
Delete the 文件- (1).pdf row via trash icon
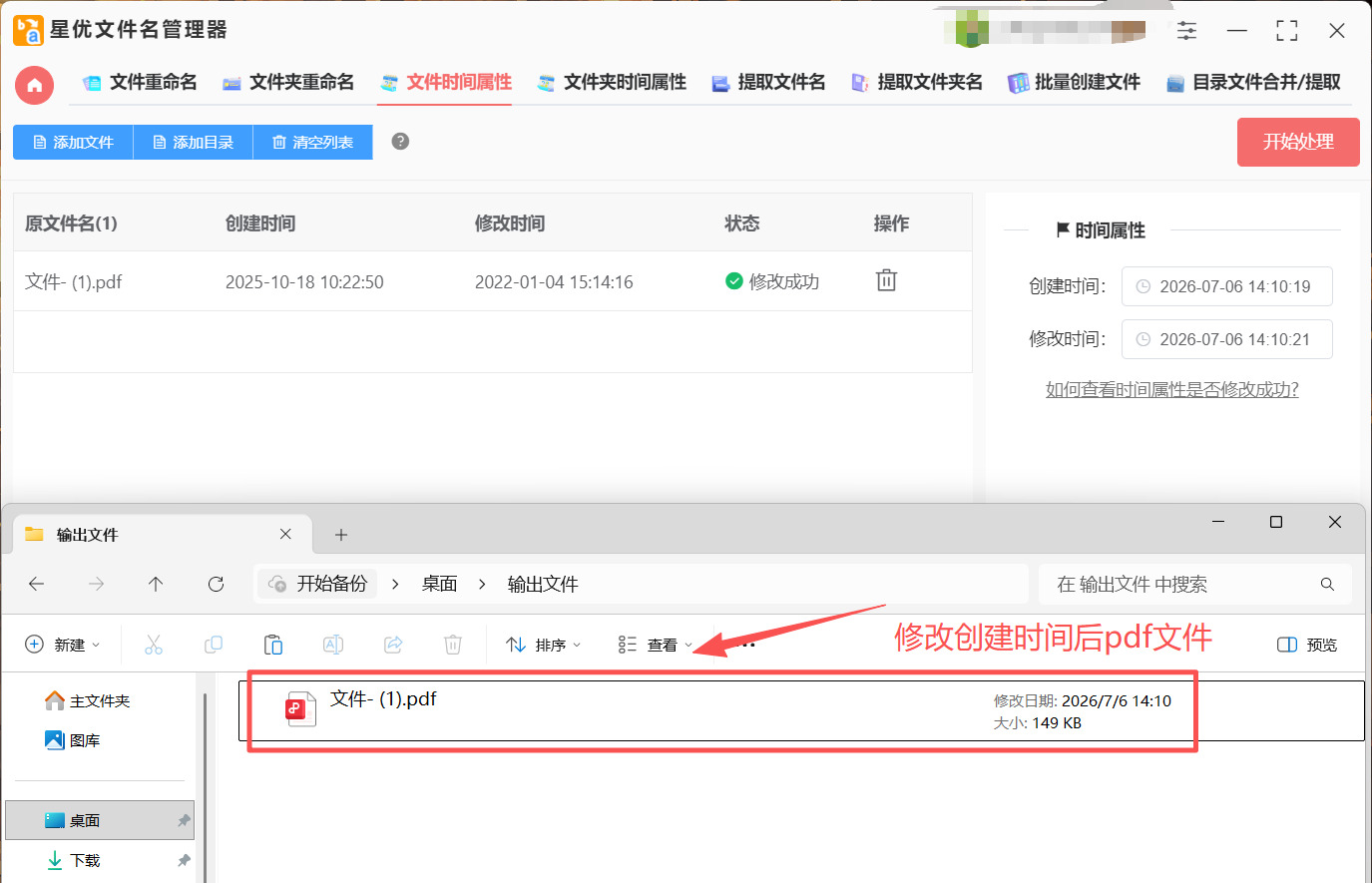[x=886, y=280]
